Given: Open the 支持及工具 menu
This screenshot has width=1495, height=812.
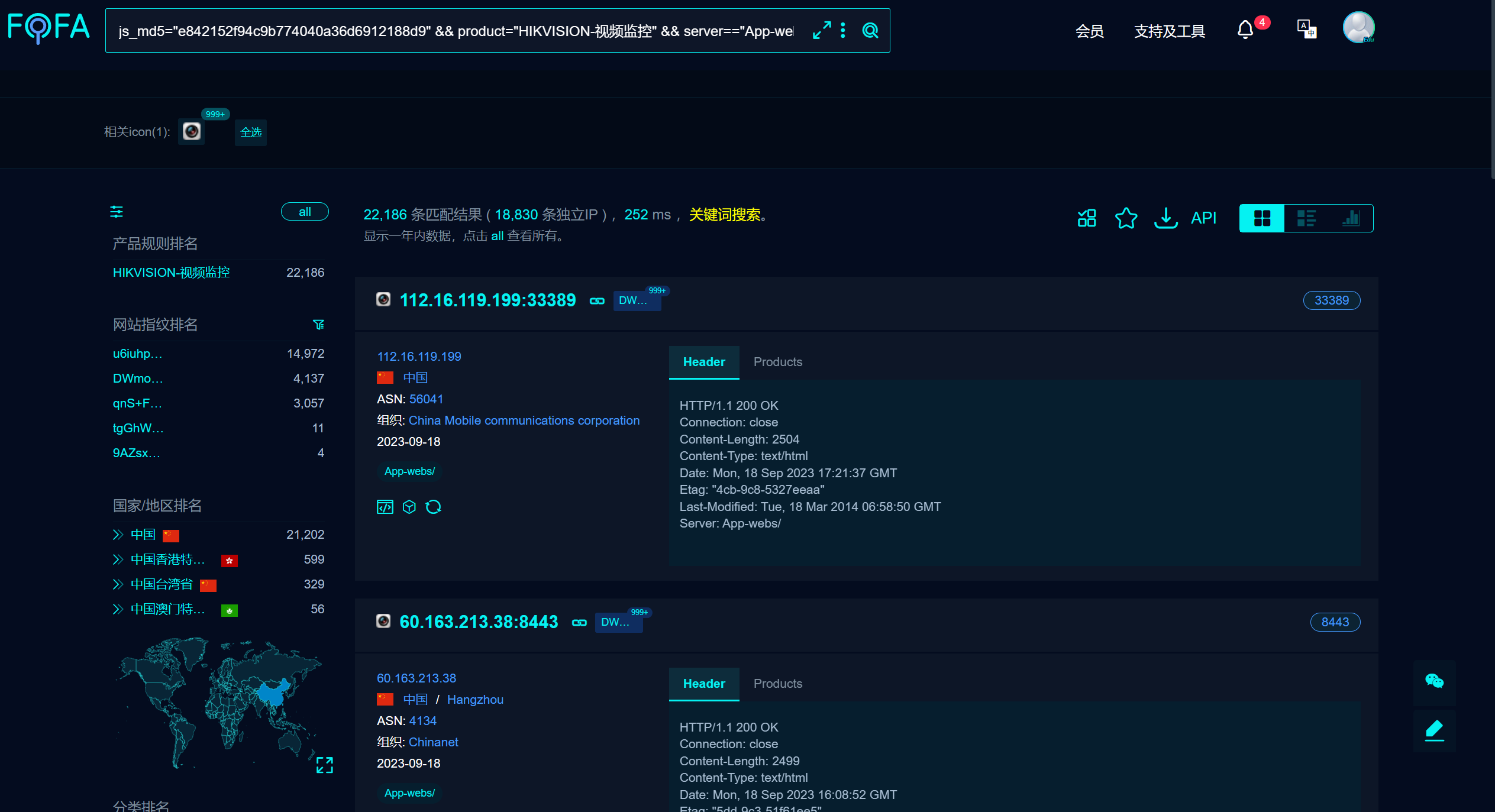Looking at the screenshot, I should (x=1170, y=31).
